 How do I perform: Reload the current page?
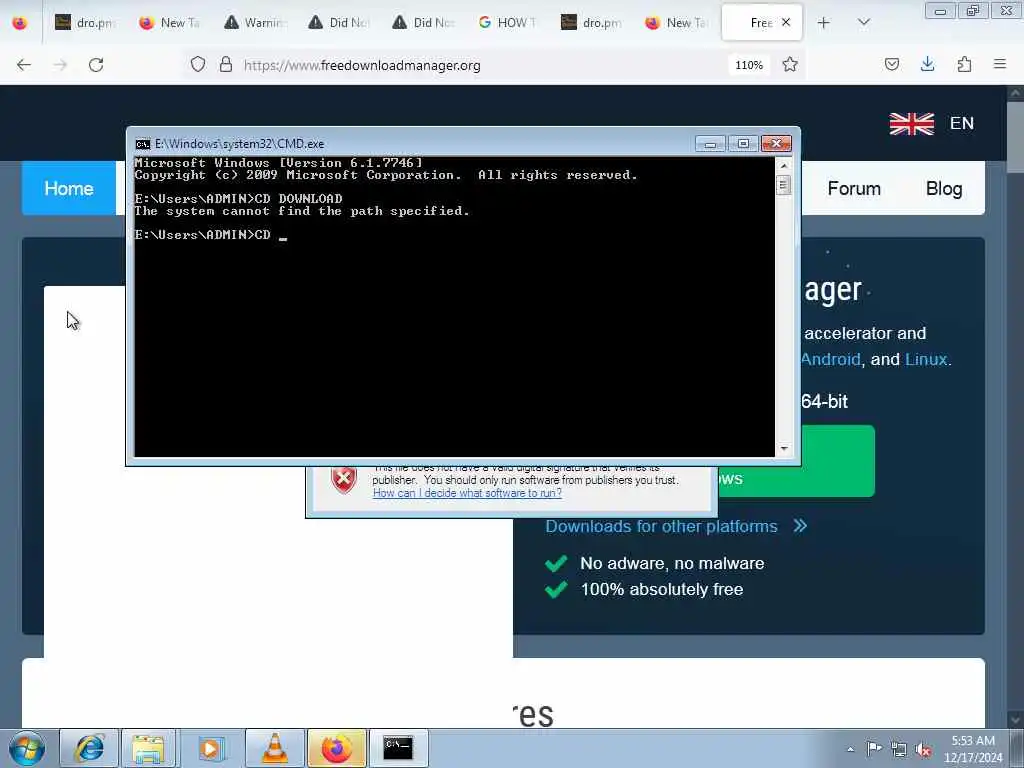(96, 65)
